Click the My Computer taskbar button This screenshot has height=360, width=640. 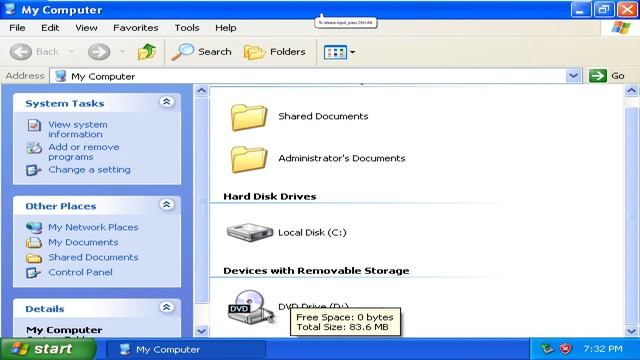click(x=186, y=349)
